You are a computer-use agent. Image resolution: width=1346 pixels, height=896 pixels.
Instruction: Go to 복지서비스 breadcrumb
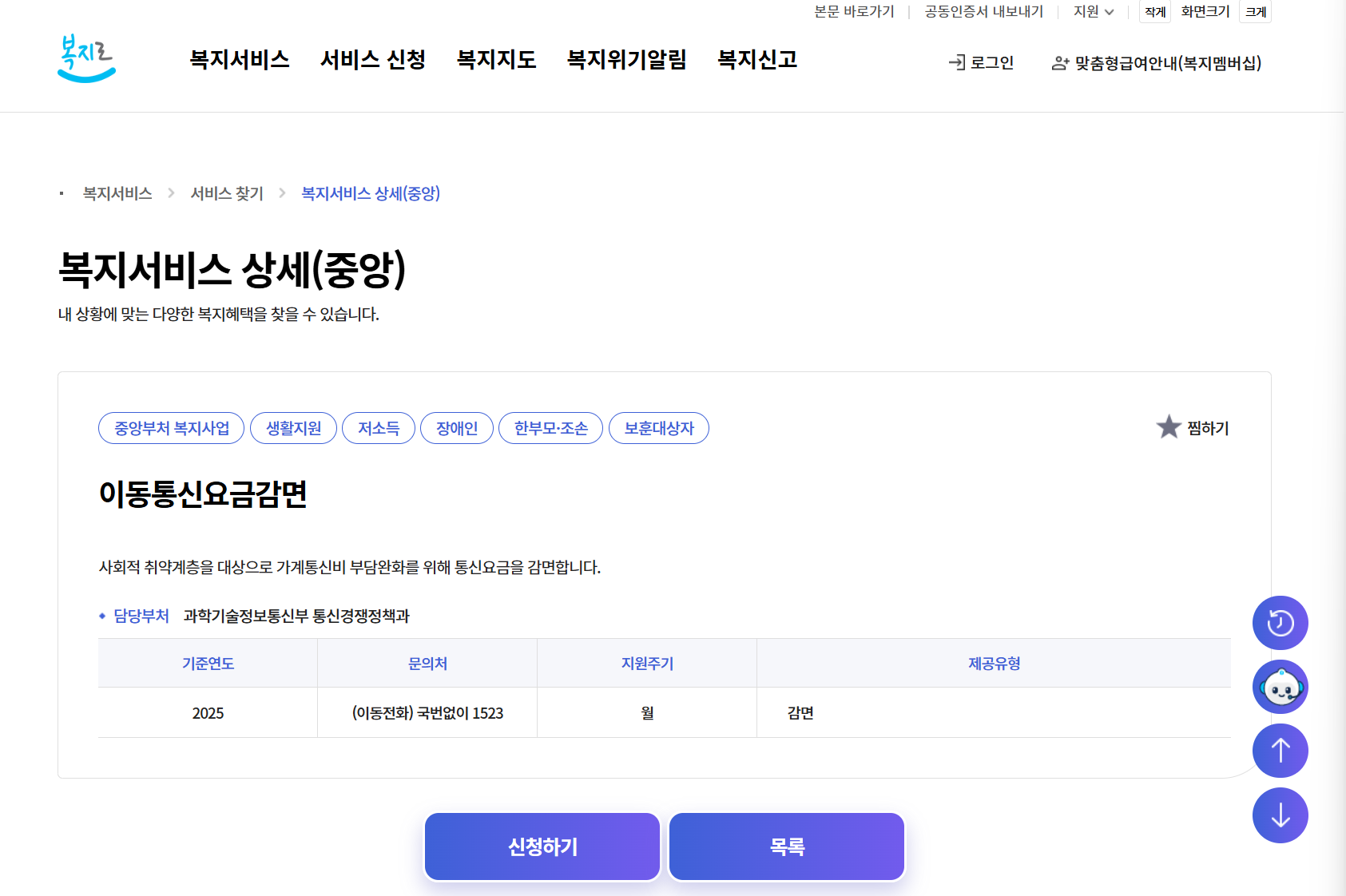click(117, 193)
